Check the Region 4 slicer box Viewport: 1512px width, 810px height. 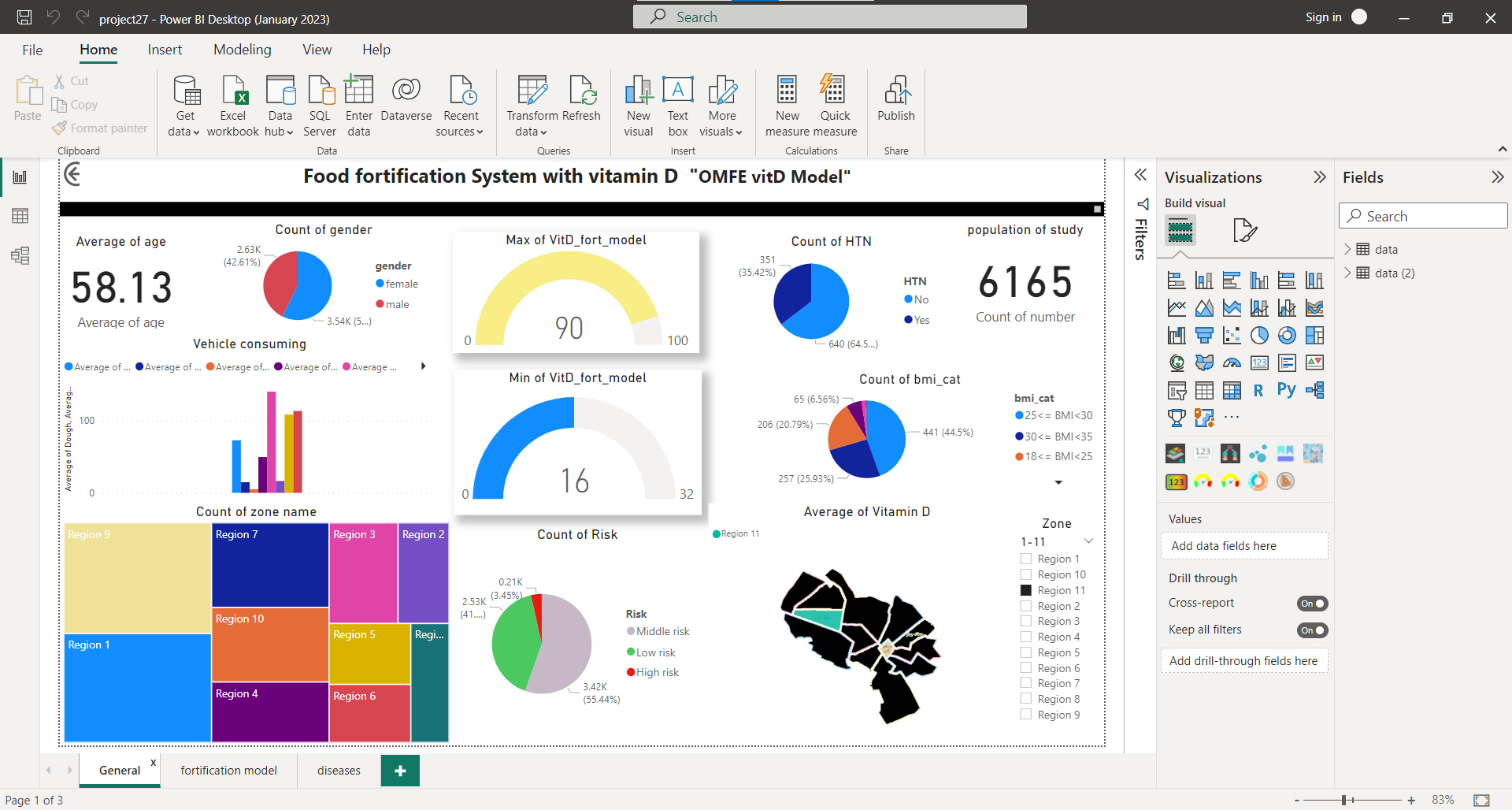[x=1026, y=637]
